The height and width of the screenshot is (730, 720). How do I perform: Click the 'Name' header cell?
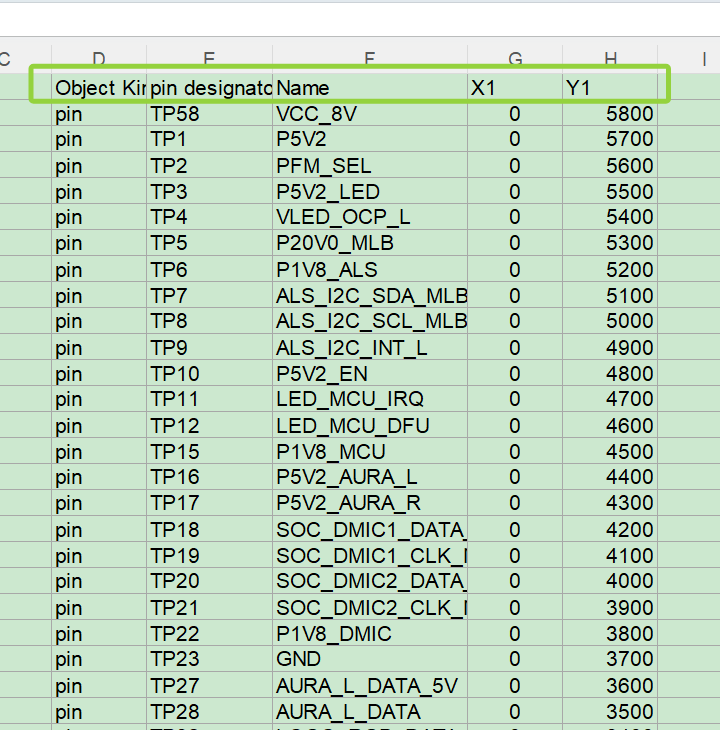pos(370,87)
